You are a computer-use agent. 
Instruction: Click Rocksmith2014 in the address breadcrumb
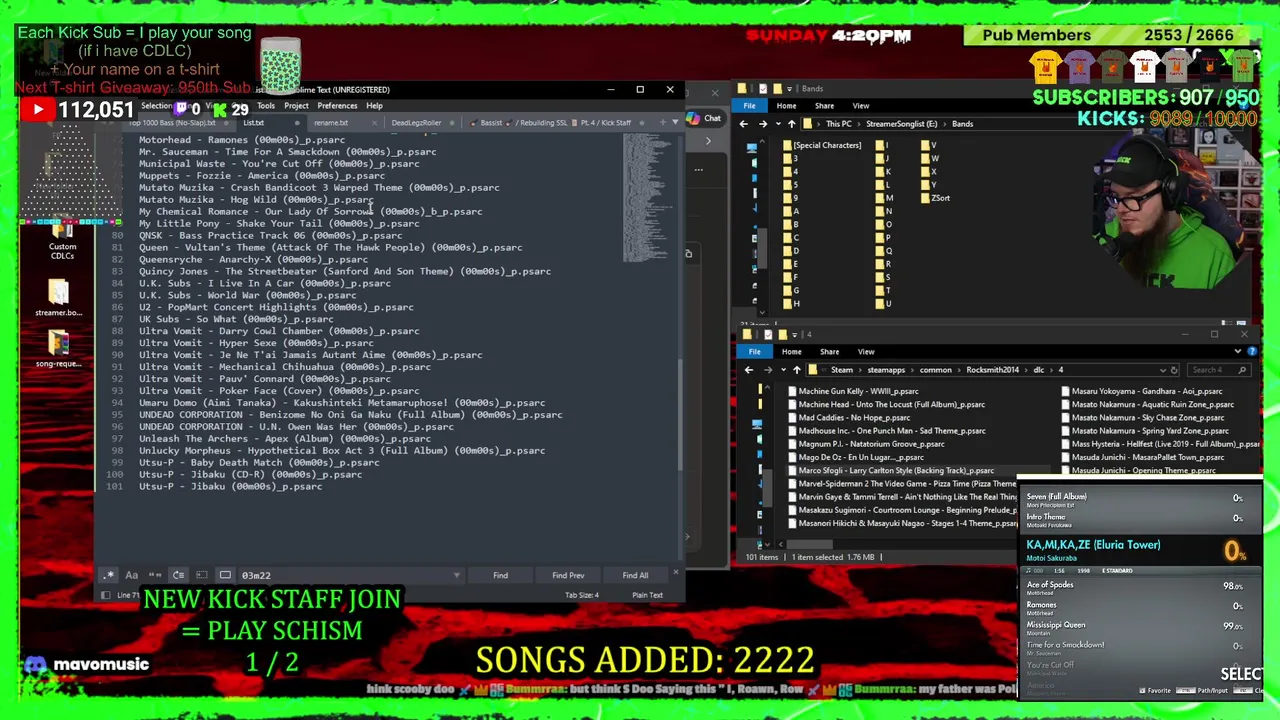pos(992,370)
